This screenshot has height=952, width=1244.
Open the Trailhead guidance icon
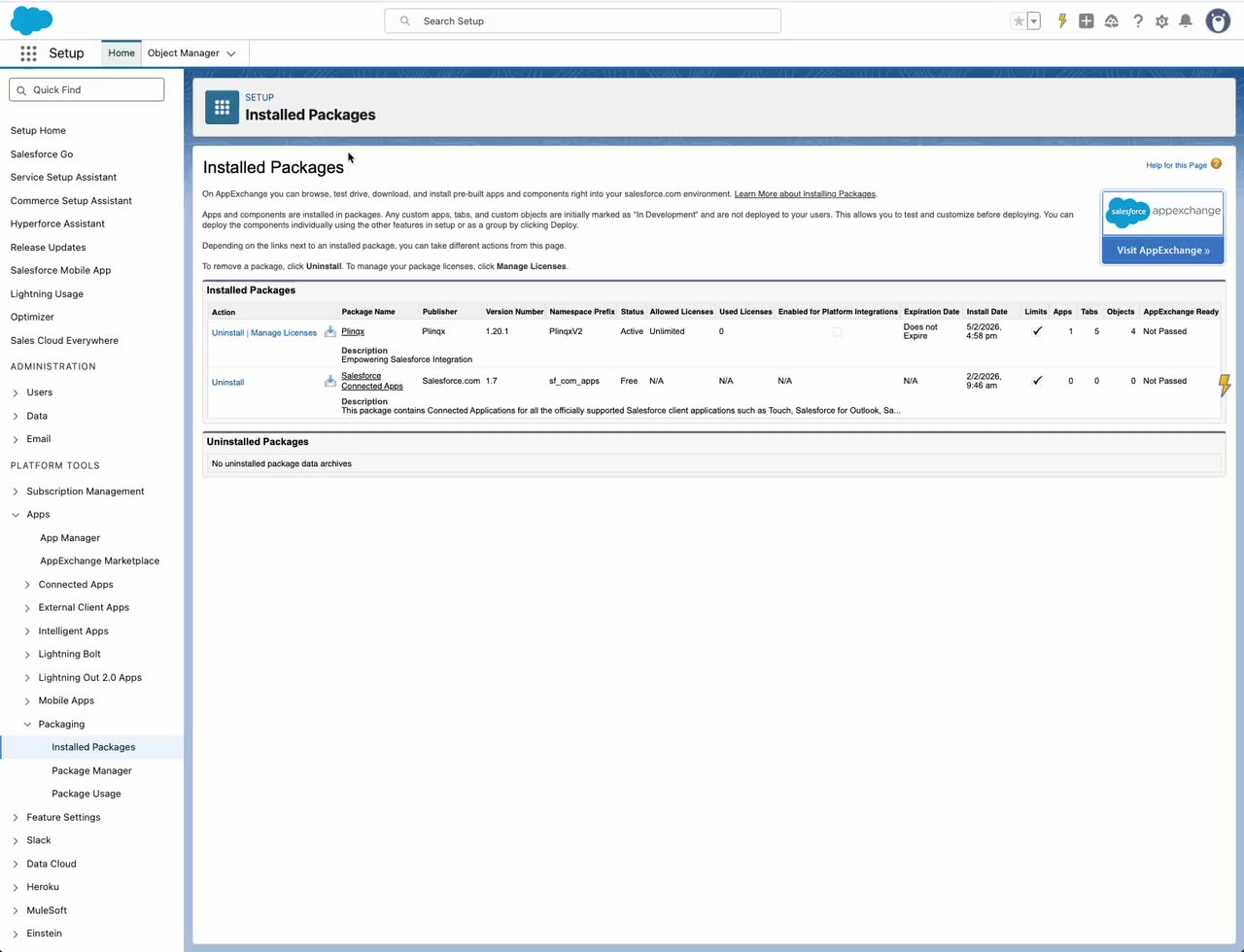tap(1112, 20)
